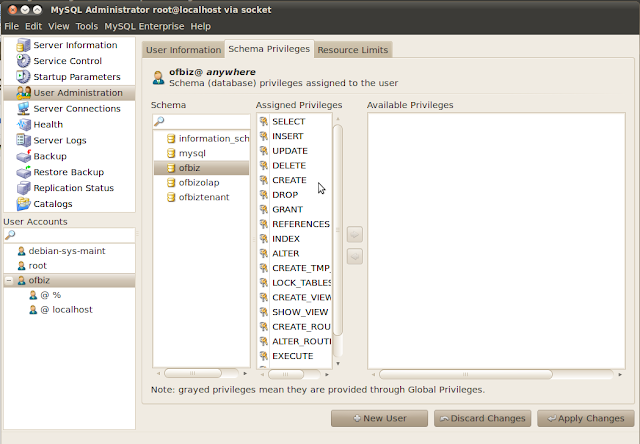The width and height of the screenshot is (640, 444).
Task: Click Assigned Privileges horizontal scrollbar
Action: [x=286, y=374]
